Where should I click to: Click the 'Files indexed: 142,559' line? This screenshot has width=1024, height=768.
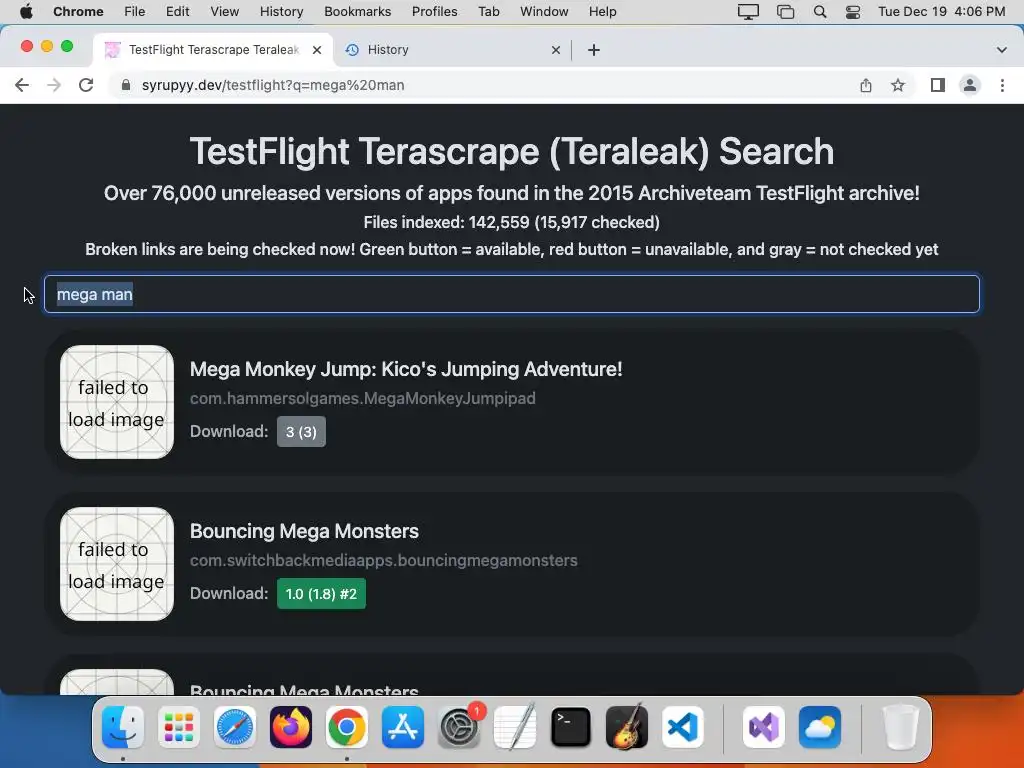[x=511, y=222]
